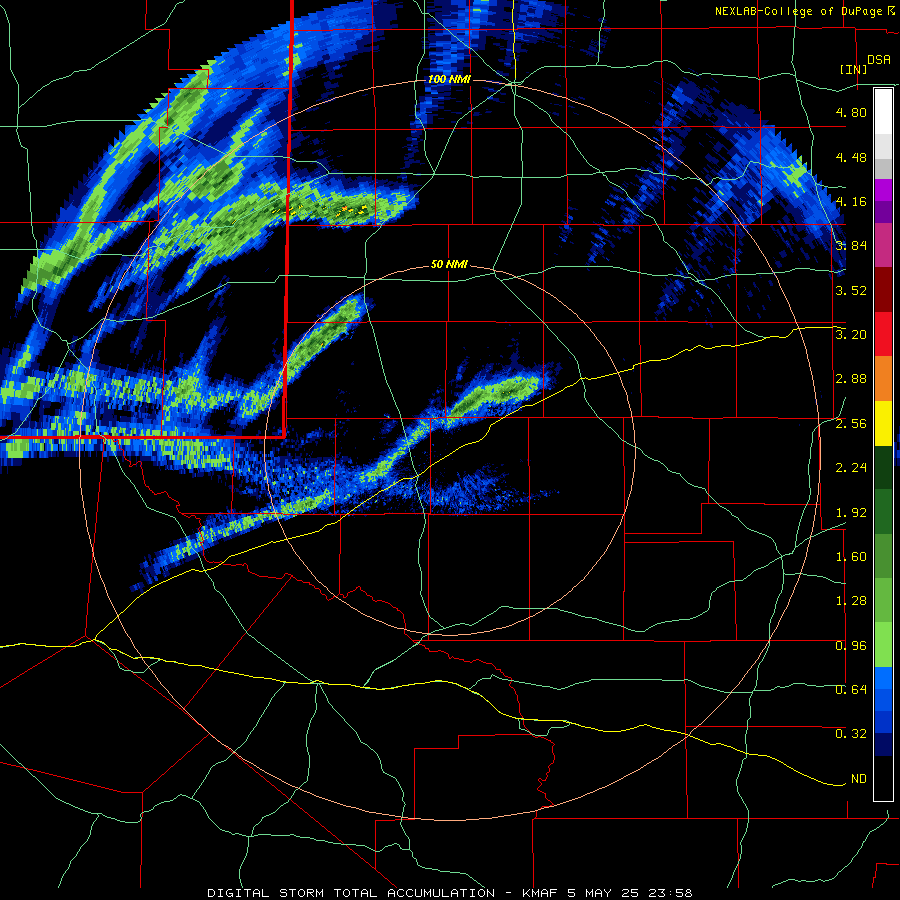
Task: Click the ND no-data legend label
Action: [859, 779]
